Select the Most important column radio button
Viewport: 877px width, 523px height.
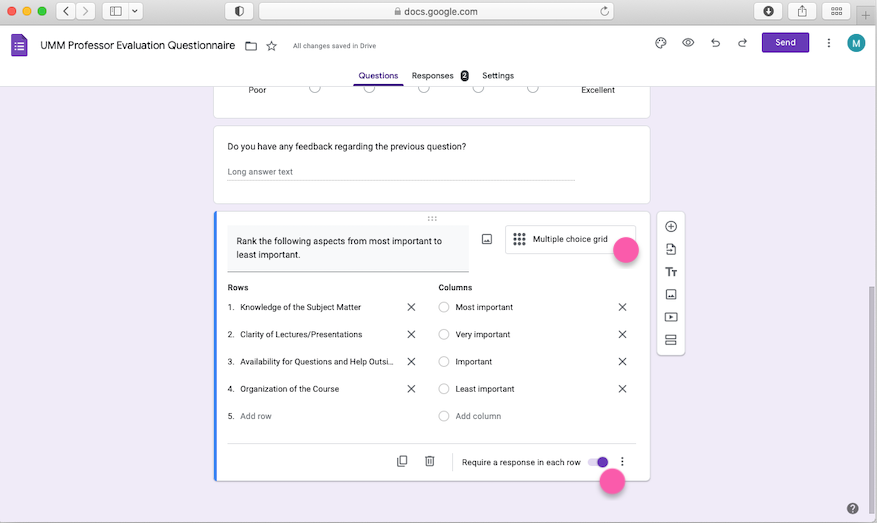pos(444,307)
